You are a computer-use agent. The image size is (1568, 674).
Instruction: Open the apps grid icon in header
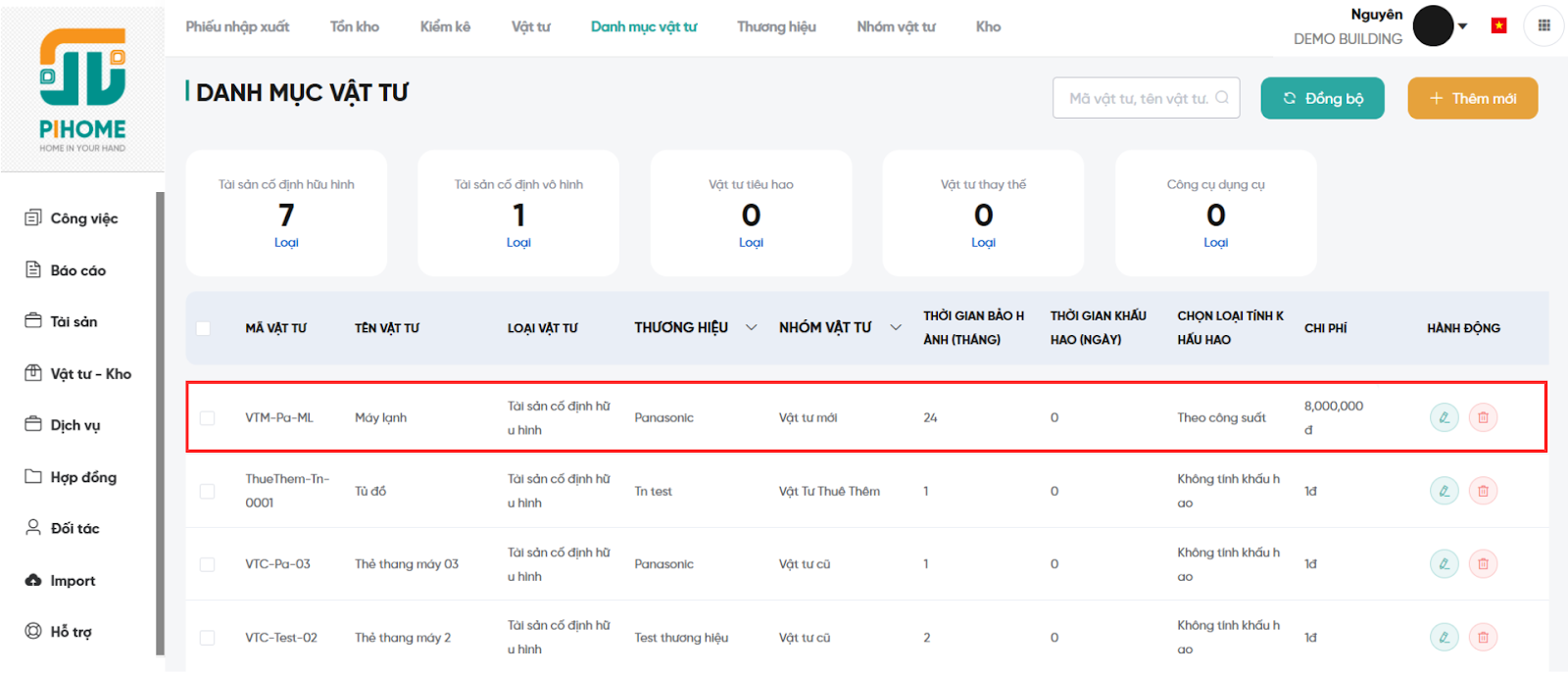point(1543,26)
